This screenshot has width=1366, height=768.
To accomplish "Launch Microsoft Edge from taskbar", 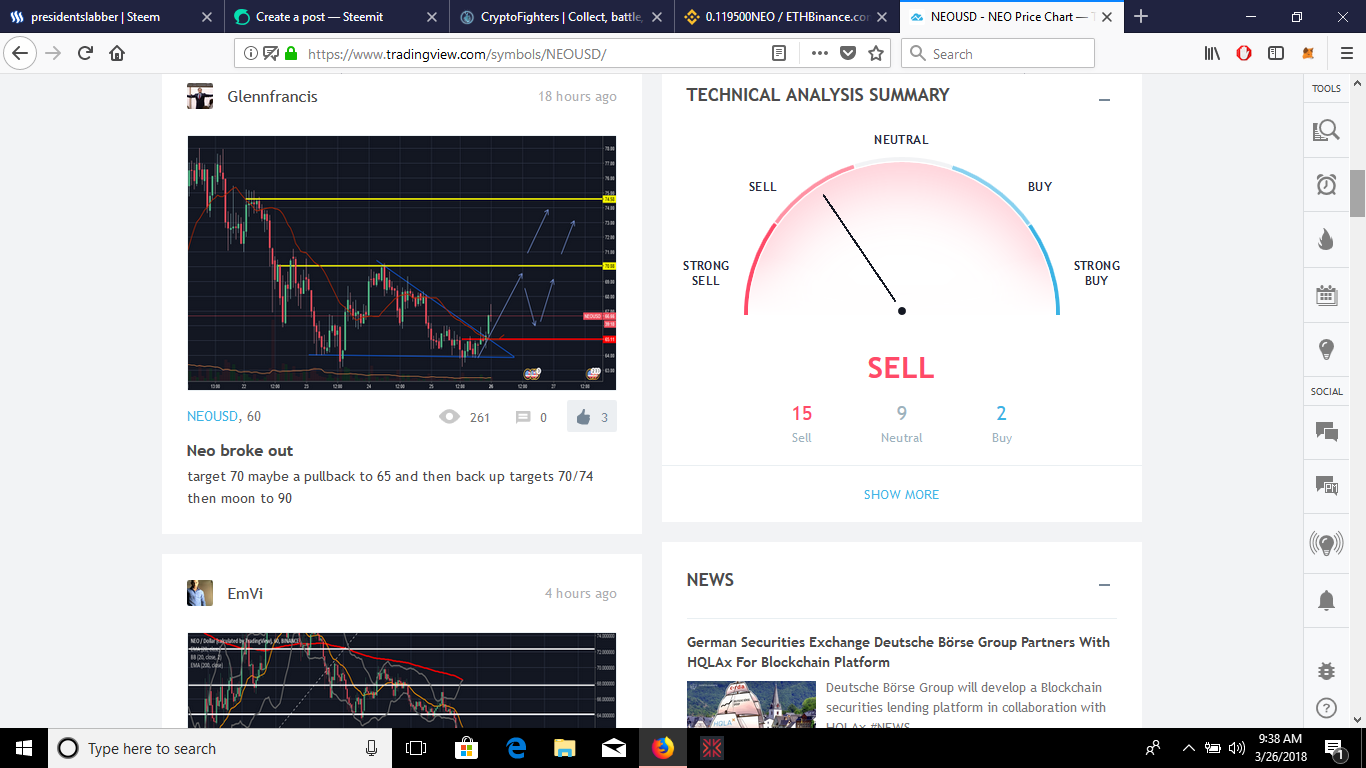I will (x=516, y=748).
